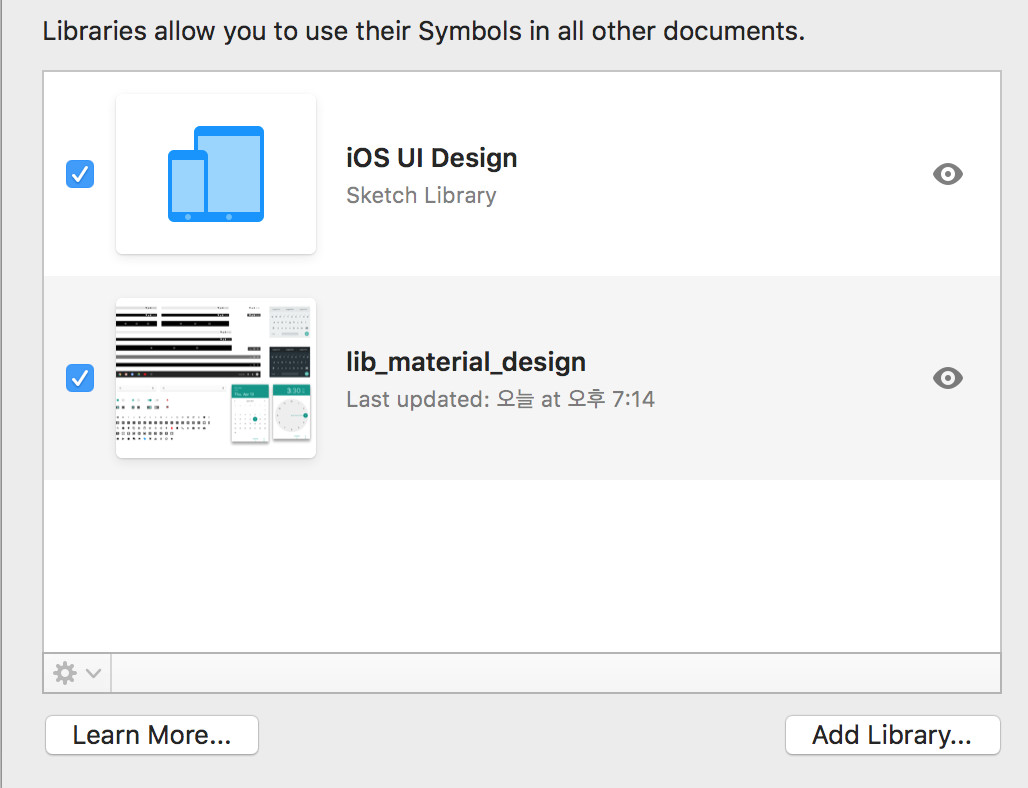Screen dimensions: 1028x788
Task: Uncheck the iOS UI Design library checkbox
Action: point(80,175)
